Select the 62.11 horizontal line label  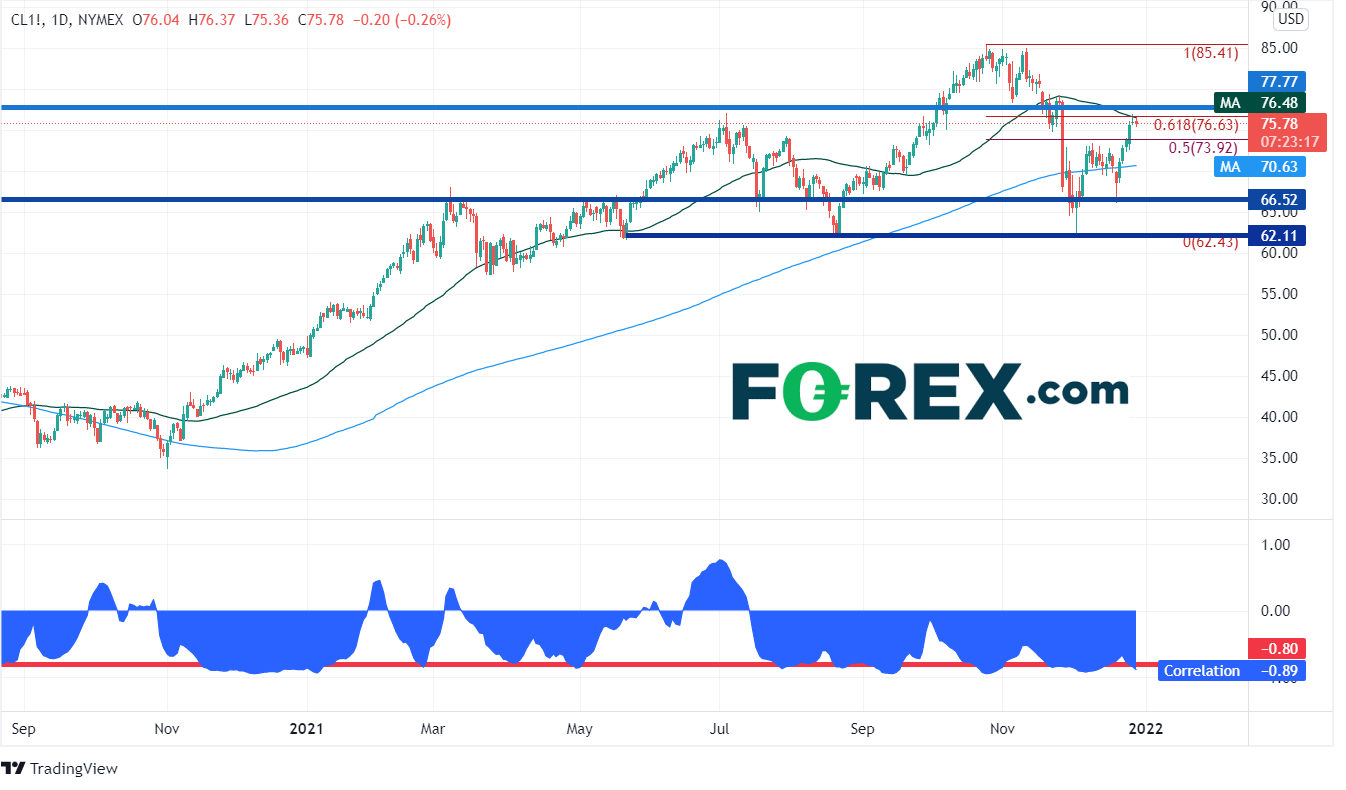point(1279,237)
